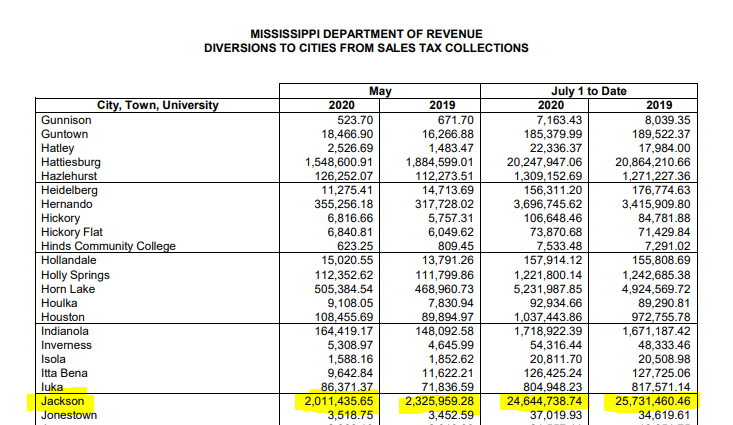Click the highlighted Jackson city name
Viewport: 733px width, 425px height.
point(62,401)
